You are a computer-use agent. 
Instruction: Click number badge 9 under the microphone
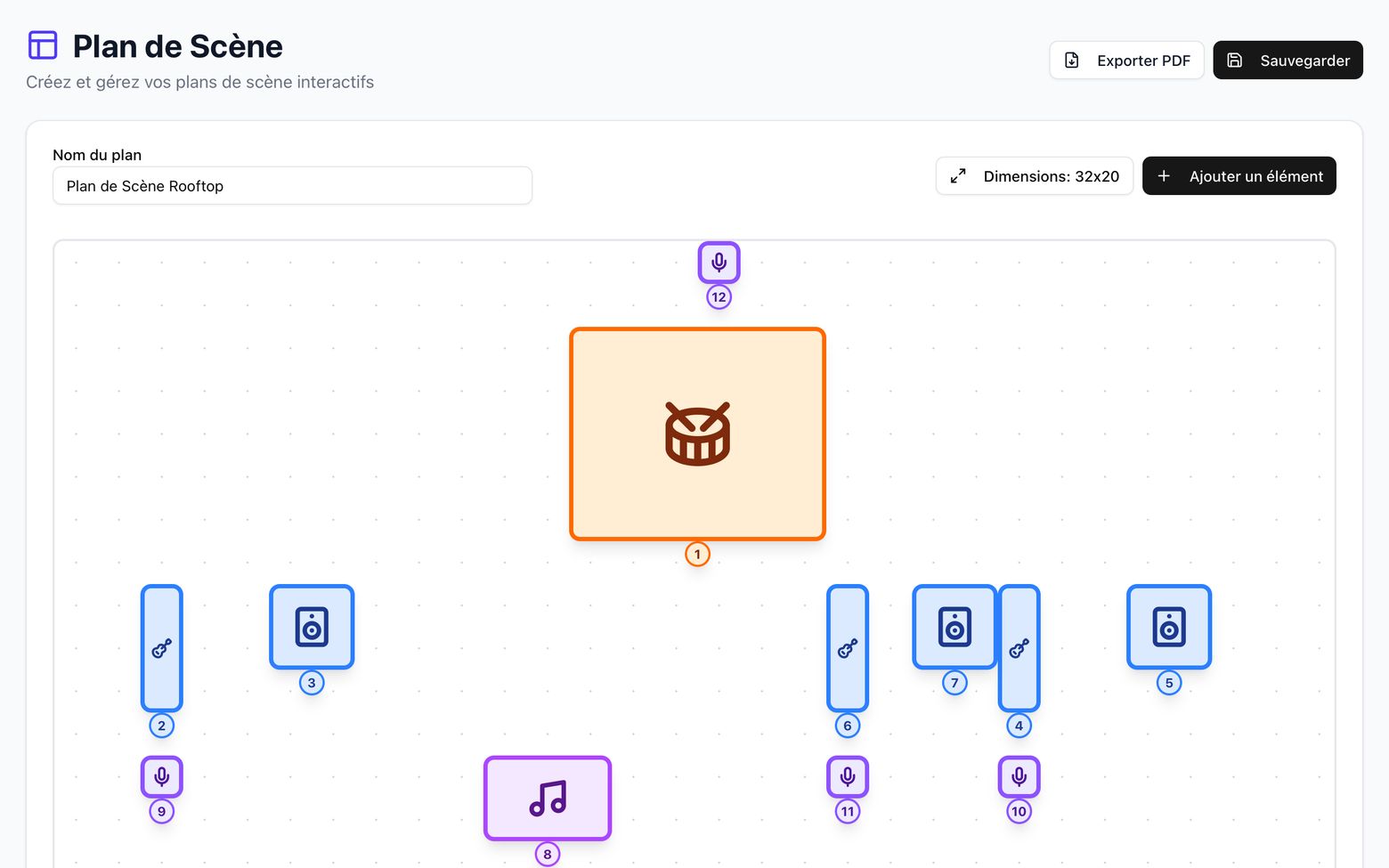point(161,811)
